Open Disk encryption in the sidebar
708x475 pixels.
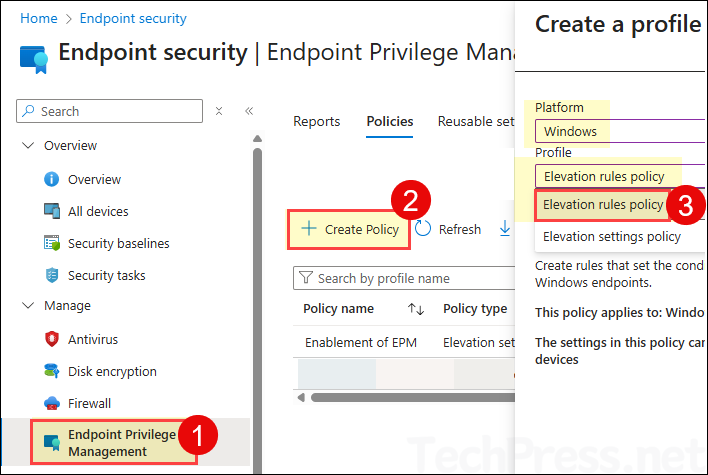[x=112, y=372]
